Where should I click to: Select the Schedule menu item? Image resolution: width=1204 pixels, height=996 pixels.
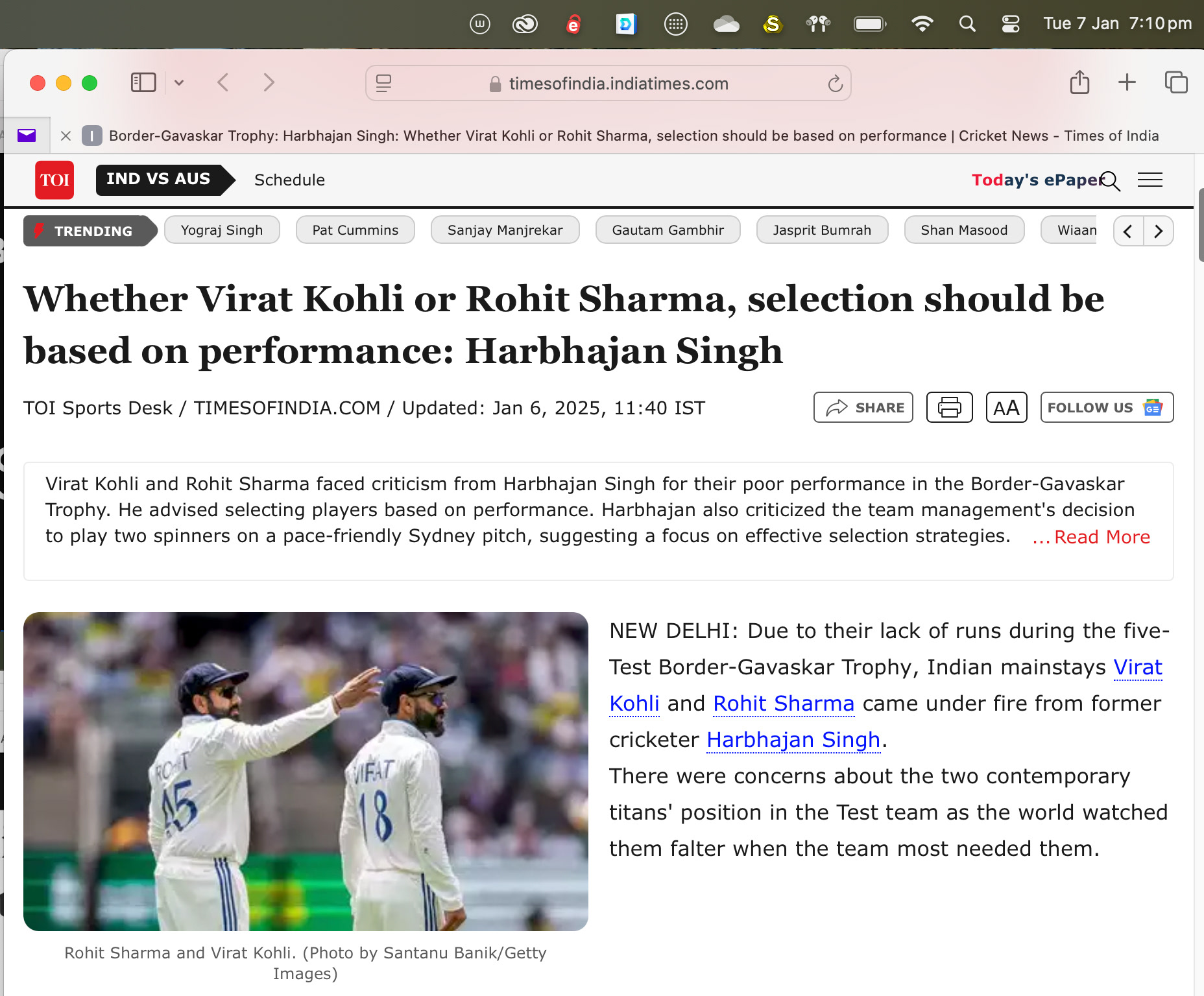tap(289, 180)
